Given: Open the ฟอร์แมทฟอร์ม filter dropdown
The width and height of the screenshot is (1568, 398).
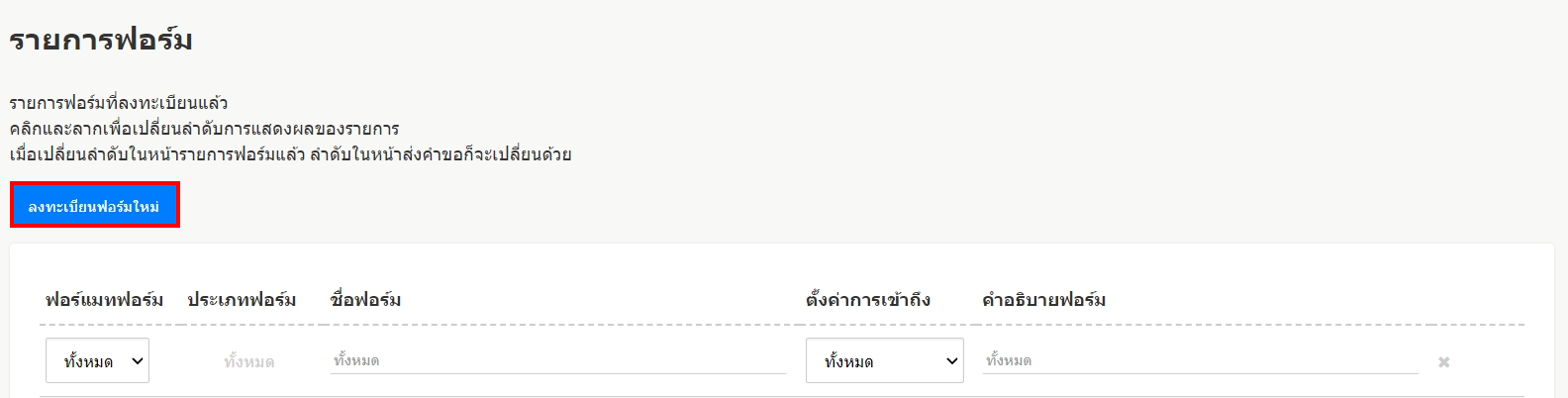Looking at the screenshot, I should click(97, 361).
